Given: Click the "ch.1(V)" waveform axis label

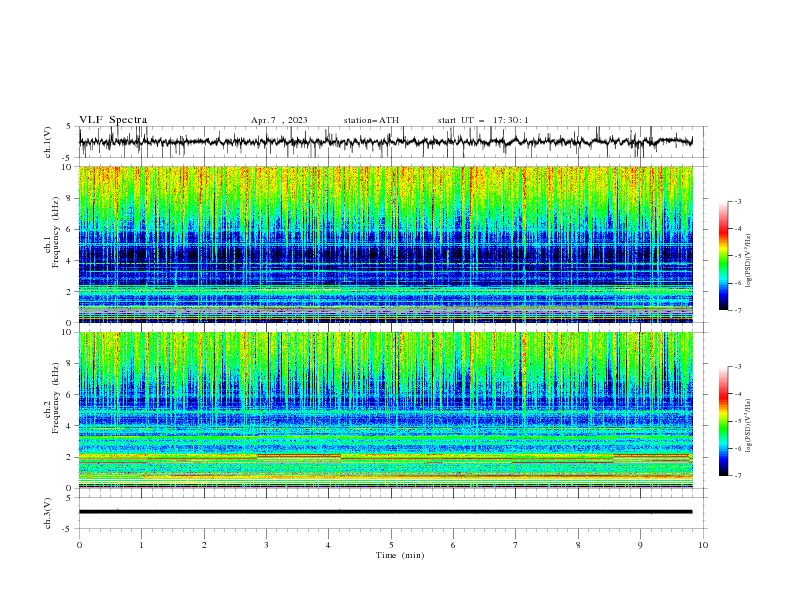Looking at the screenshot, I should coord(48,142).
